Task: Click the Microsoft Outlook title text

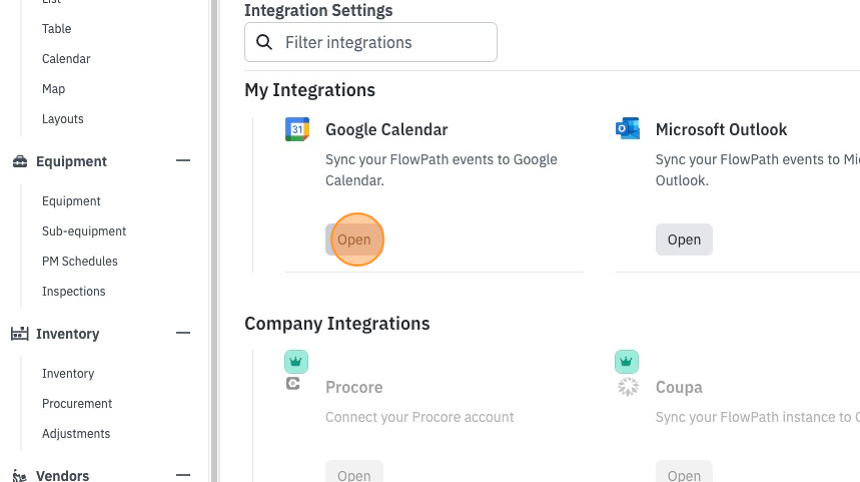Action: click(721, 129)
